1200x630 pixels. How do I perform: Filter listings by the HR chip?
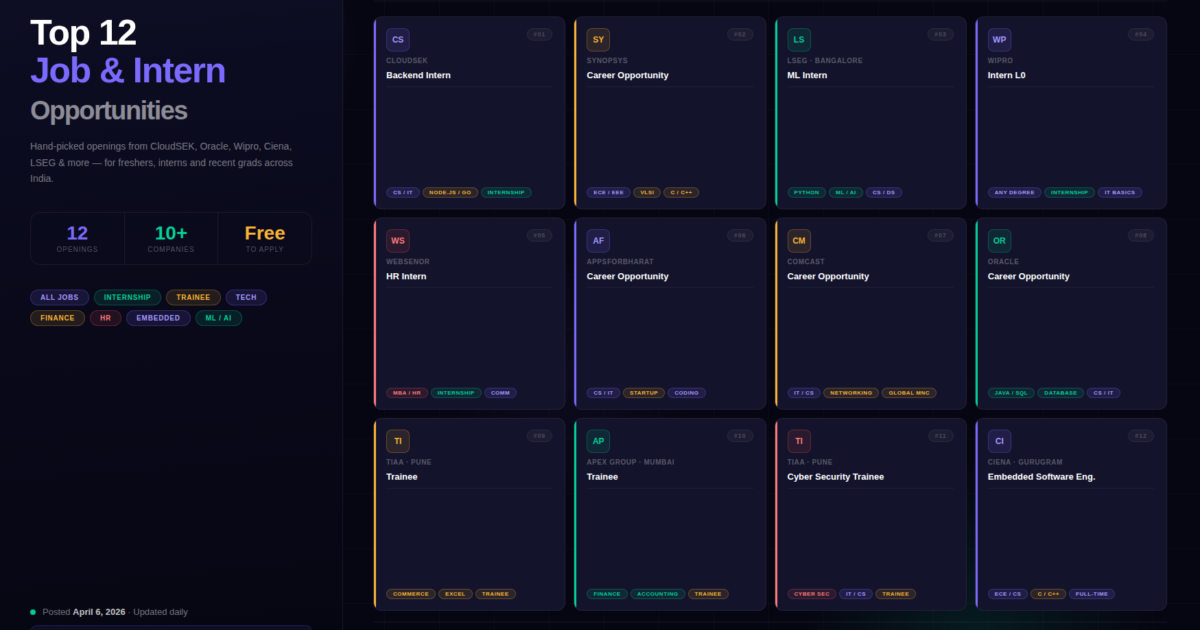105,318
